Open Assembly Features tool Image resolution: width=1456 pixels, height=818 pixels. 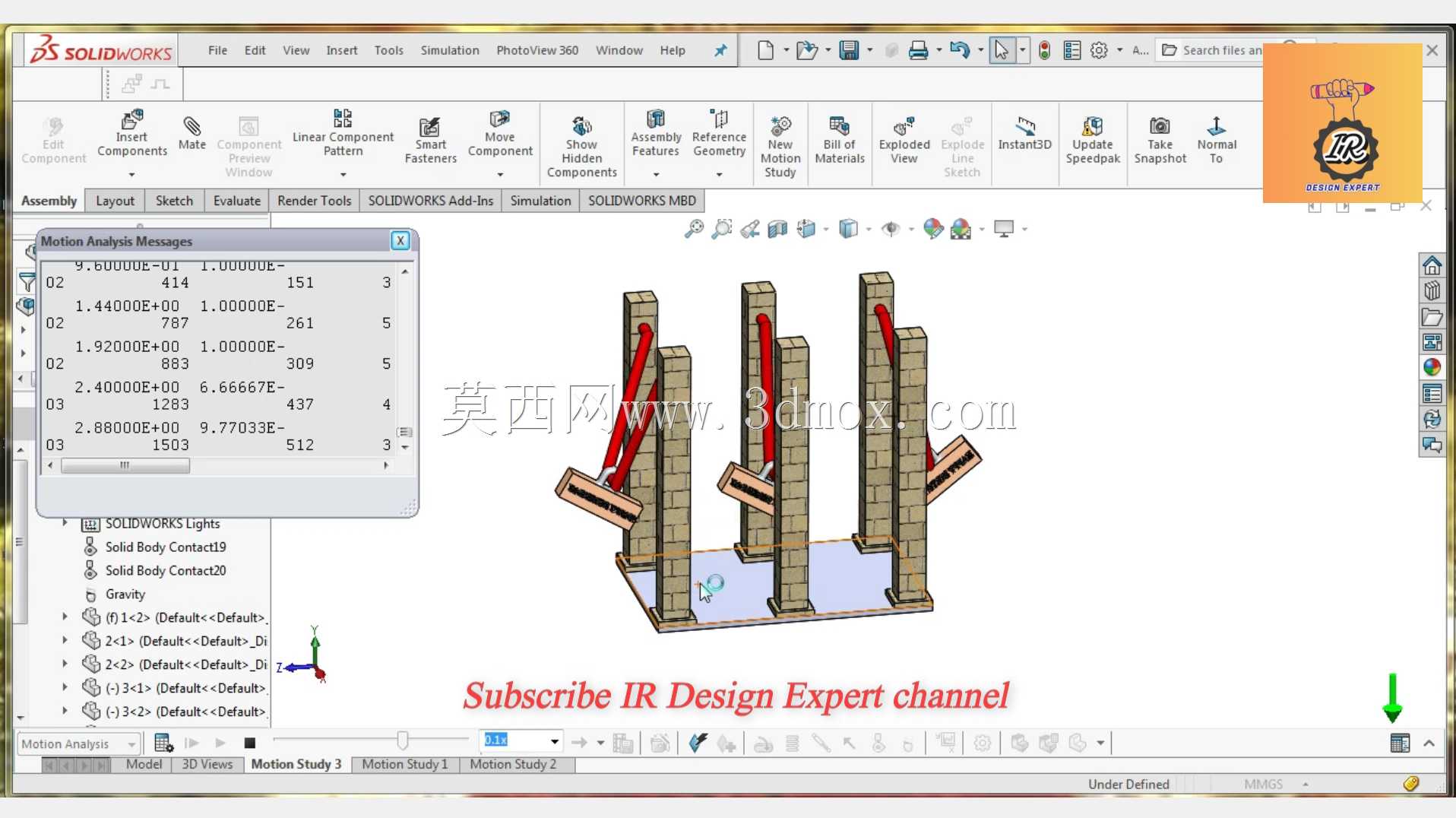click(x=656, y=134)
